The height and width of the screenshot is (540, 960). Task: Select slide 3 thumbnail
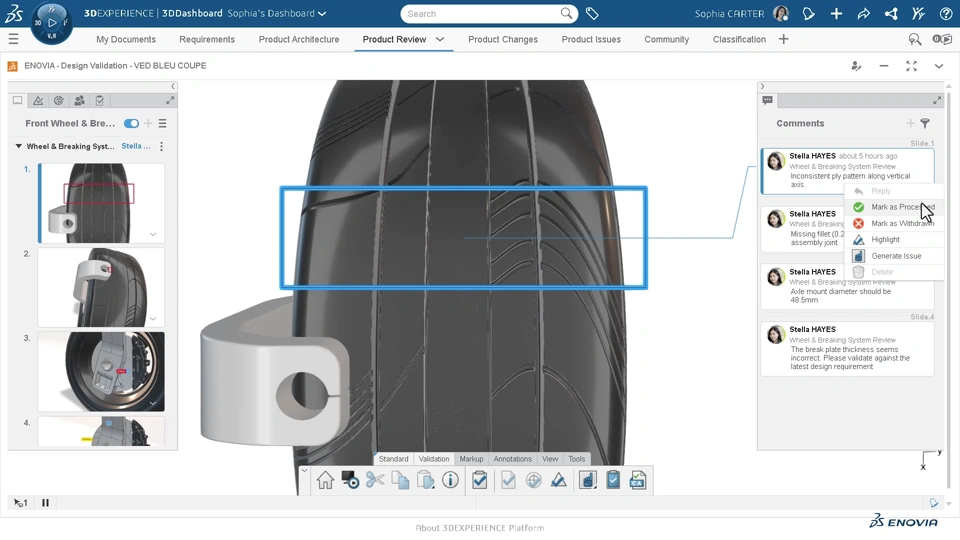pyautogui.click(x=101, y=372)
